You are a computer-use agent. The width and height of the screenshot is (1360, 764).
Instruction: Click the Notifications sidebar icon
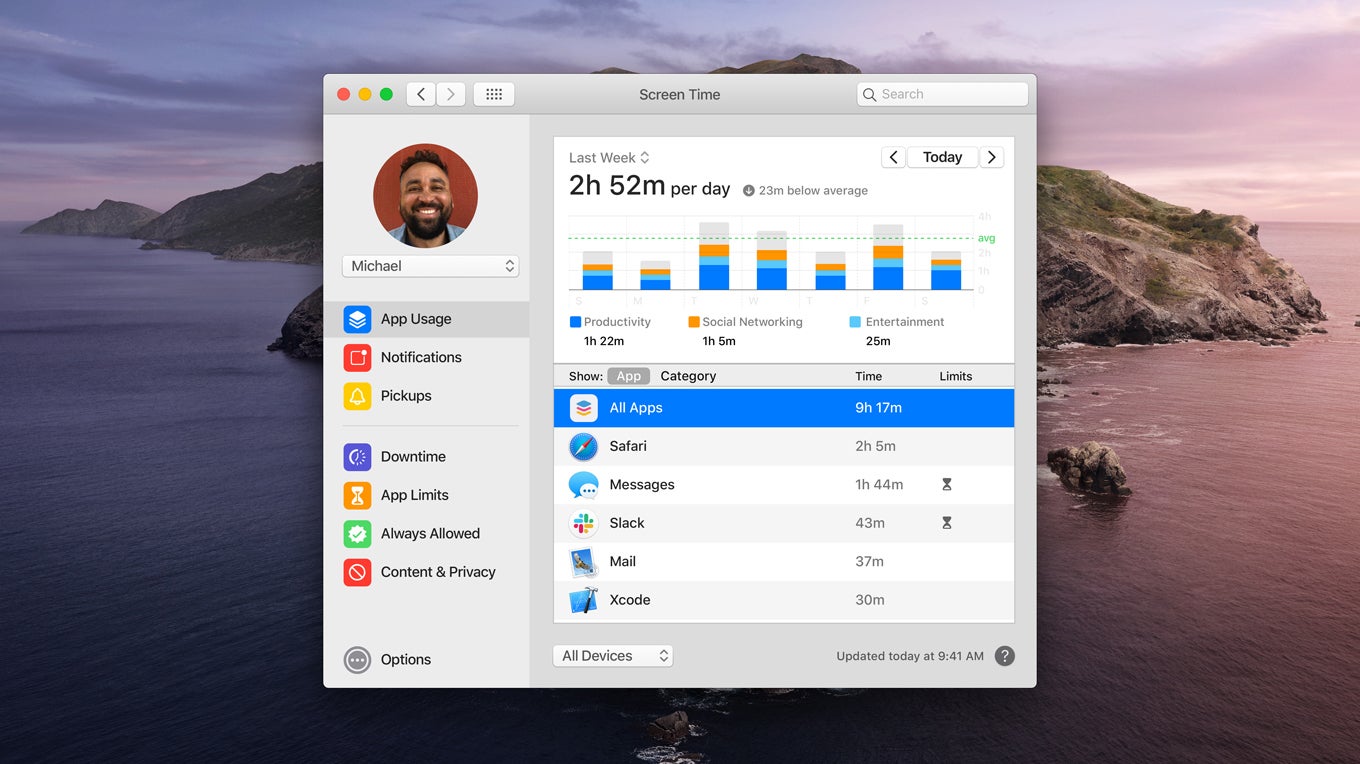click(357, 357)
